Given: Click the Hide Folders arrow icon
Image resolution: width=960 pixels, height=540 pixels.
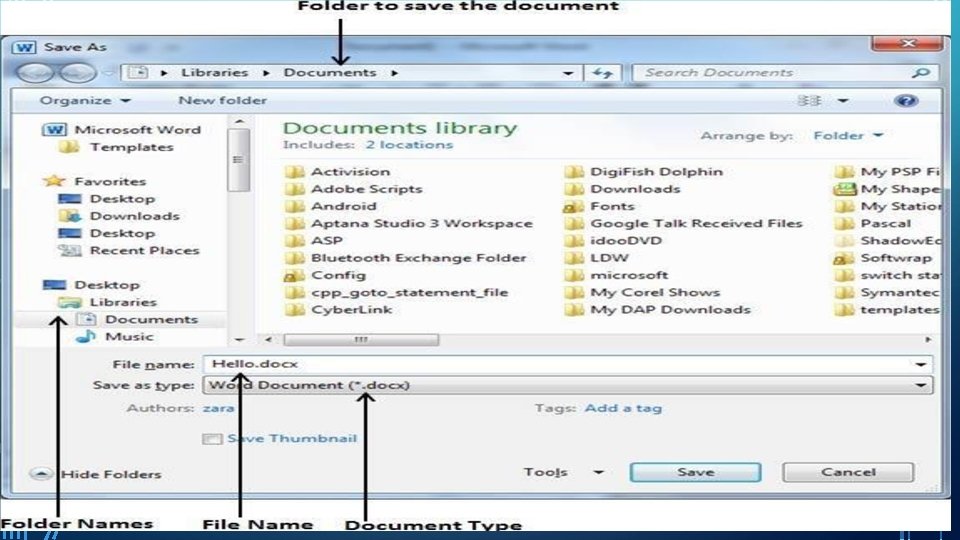Looking at the screenshot, I should [x=41, y=473].
